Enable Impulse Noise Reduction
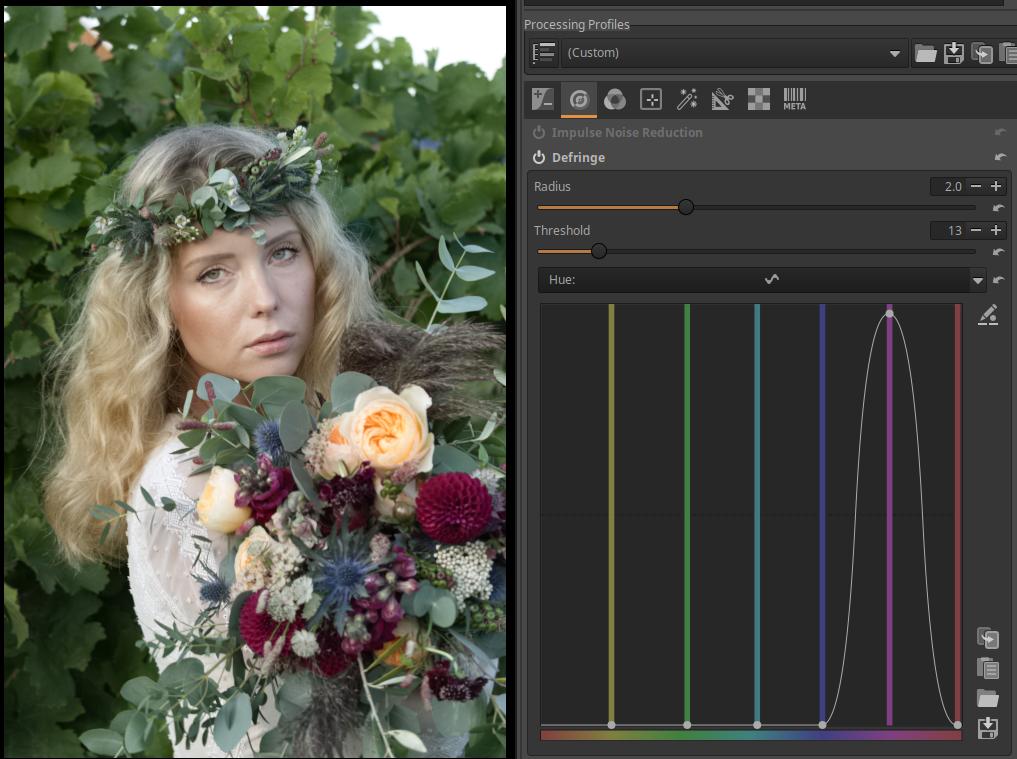1017x759 pixels. click(539, 133)
